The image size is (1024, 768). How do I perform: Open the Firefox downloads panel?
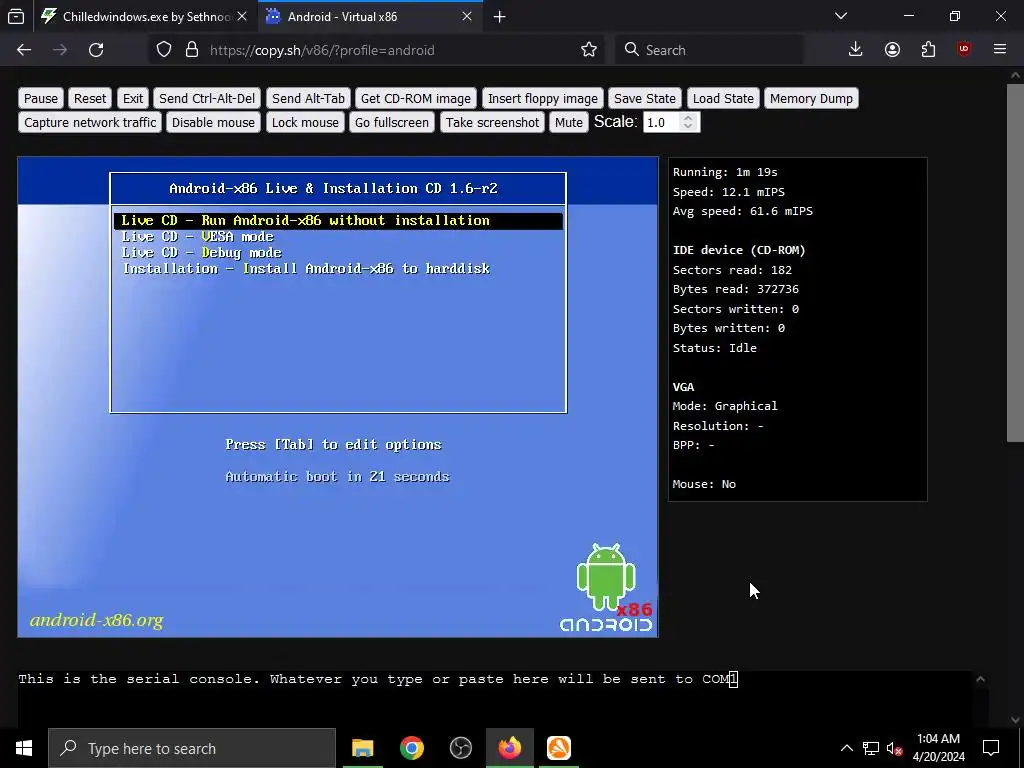[856, 50]
